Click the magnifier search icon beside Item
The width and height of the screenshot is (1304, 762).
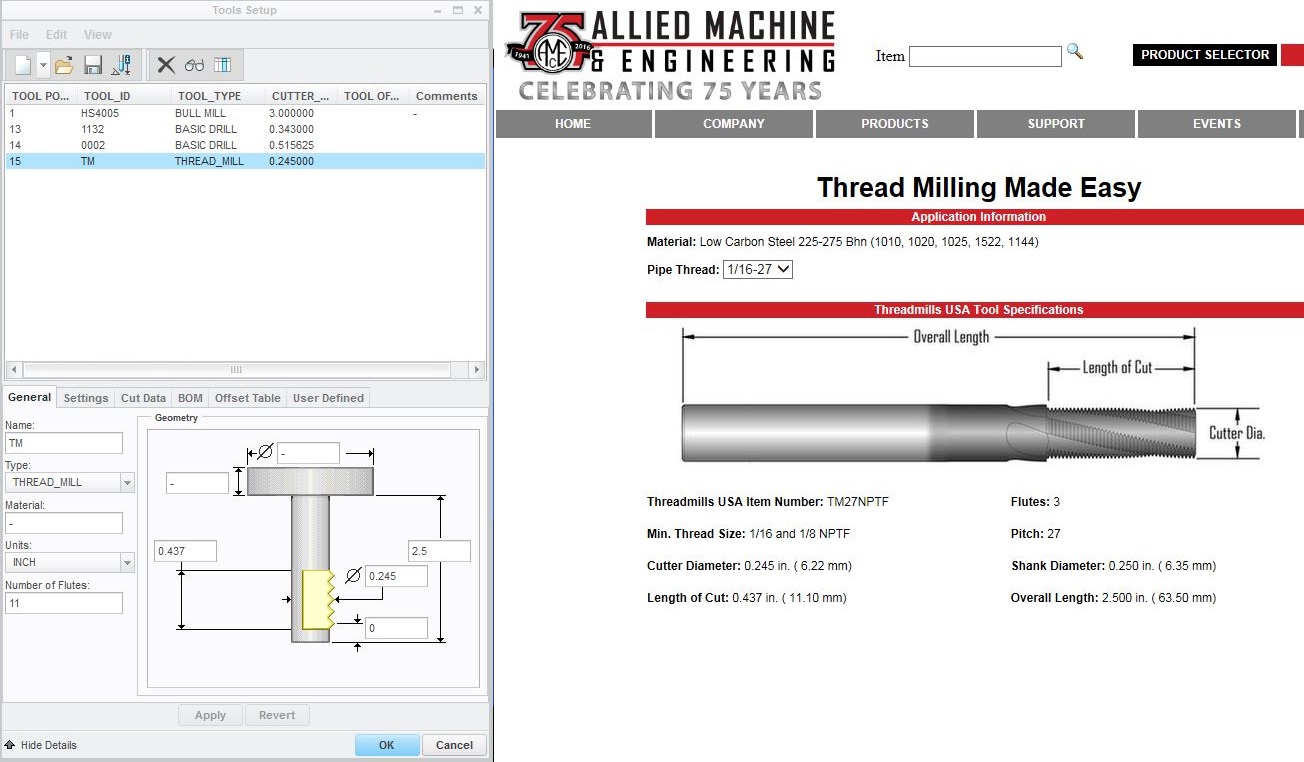point(1075,51)
